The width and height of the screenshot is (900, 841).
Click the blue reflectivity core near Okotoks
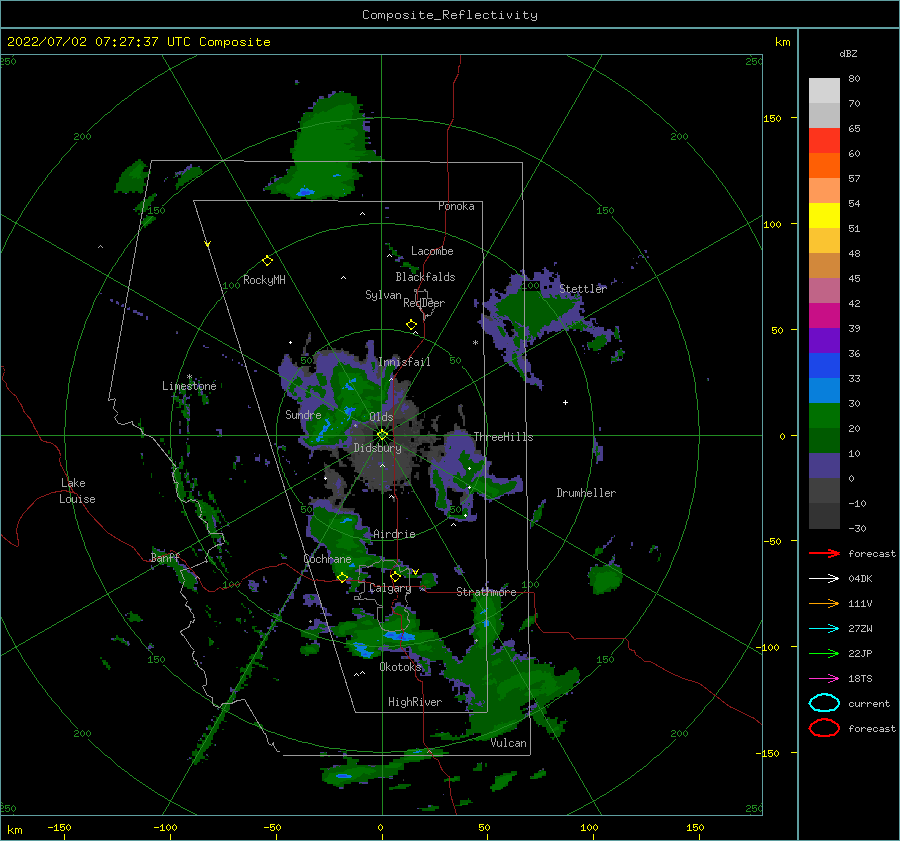click(398, 636)
